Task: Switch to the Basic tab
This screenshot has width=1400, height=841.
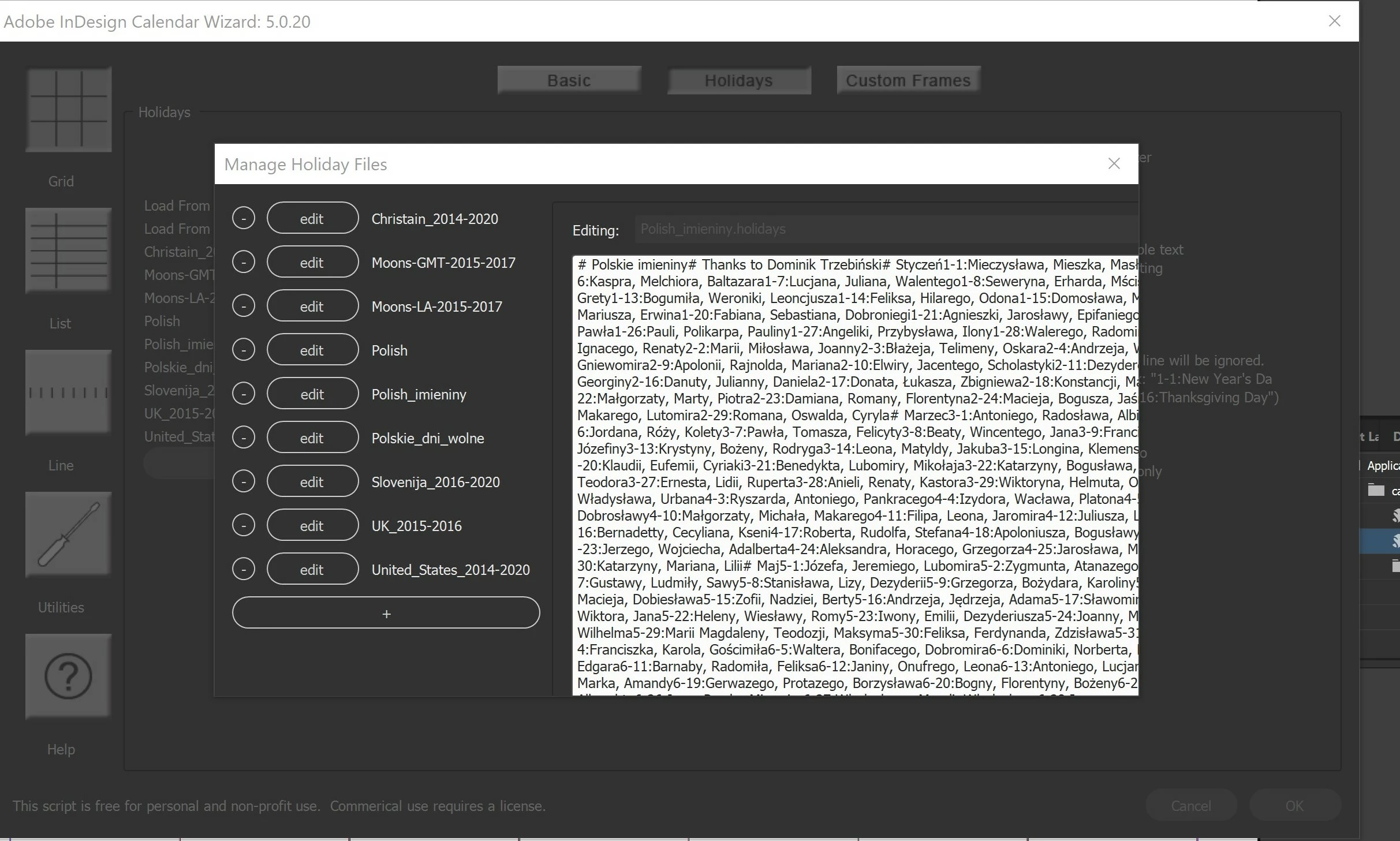Action: 569,80
